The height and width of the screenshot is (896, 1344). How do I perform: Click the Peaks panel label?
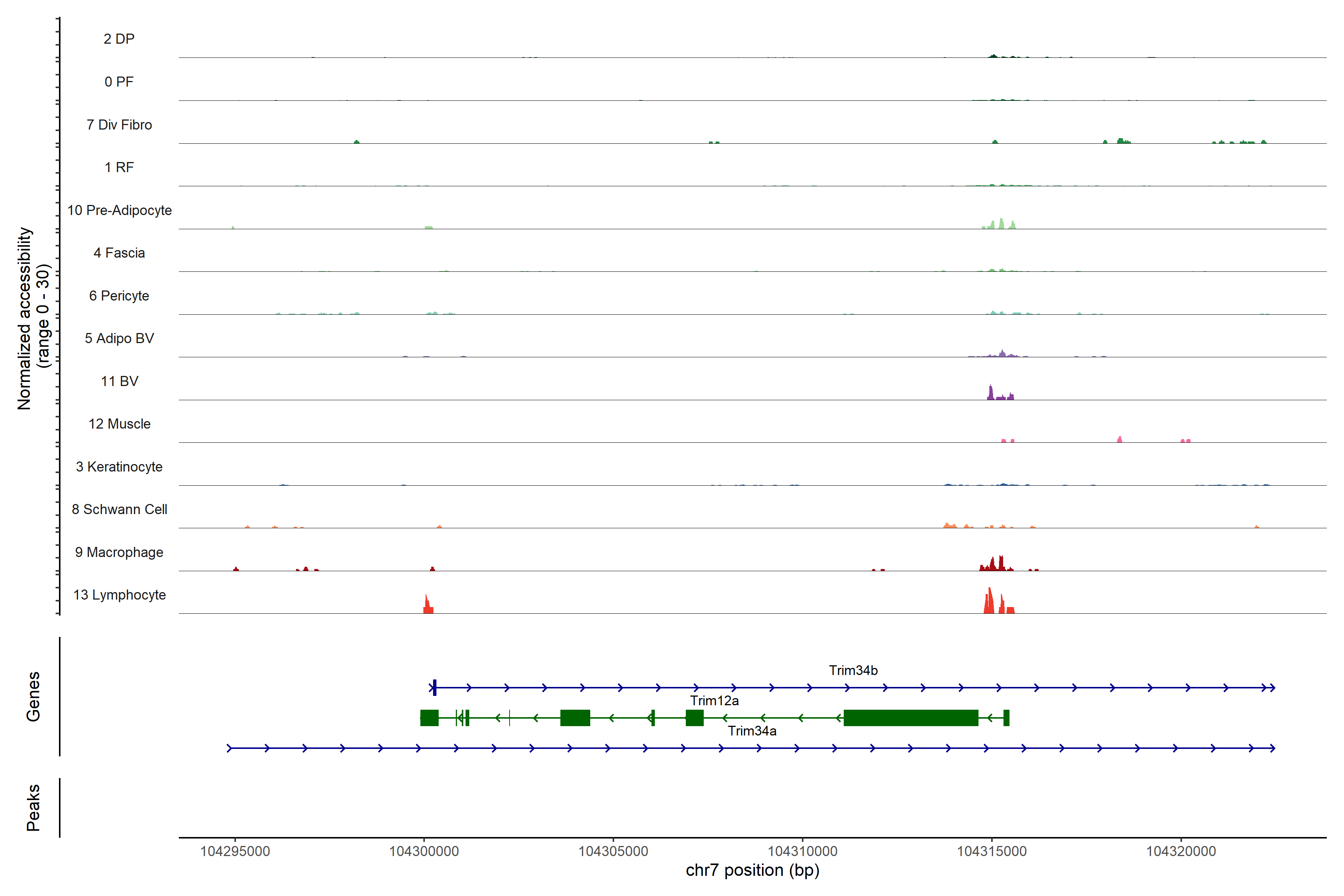[x=33, y=807]
